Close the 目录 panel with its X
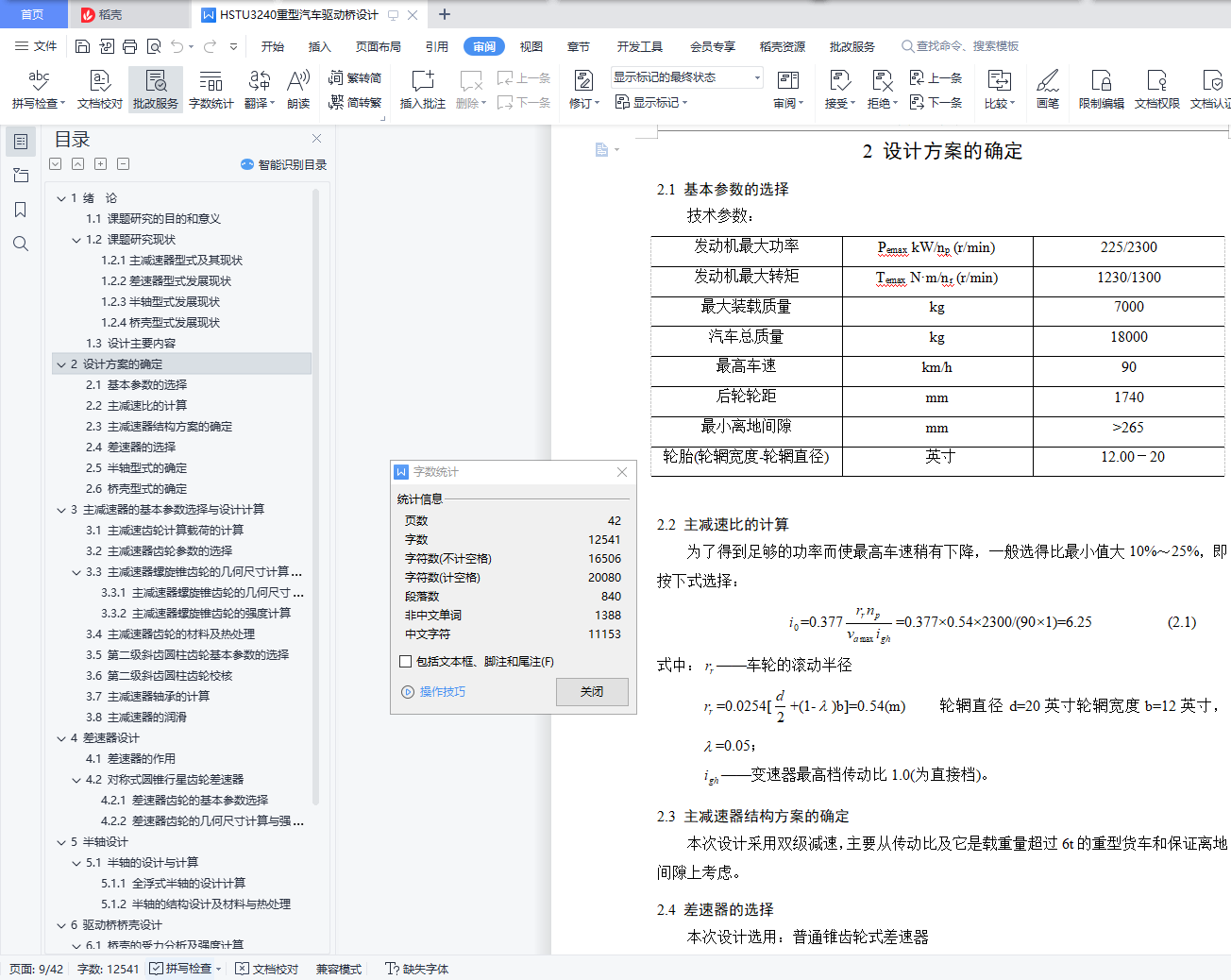This screenshot has height=980, width=1231. tap(317, 139)
